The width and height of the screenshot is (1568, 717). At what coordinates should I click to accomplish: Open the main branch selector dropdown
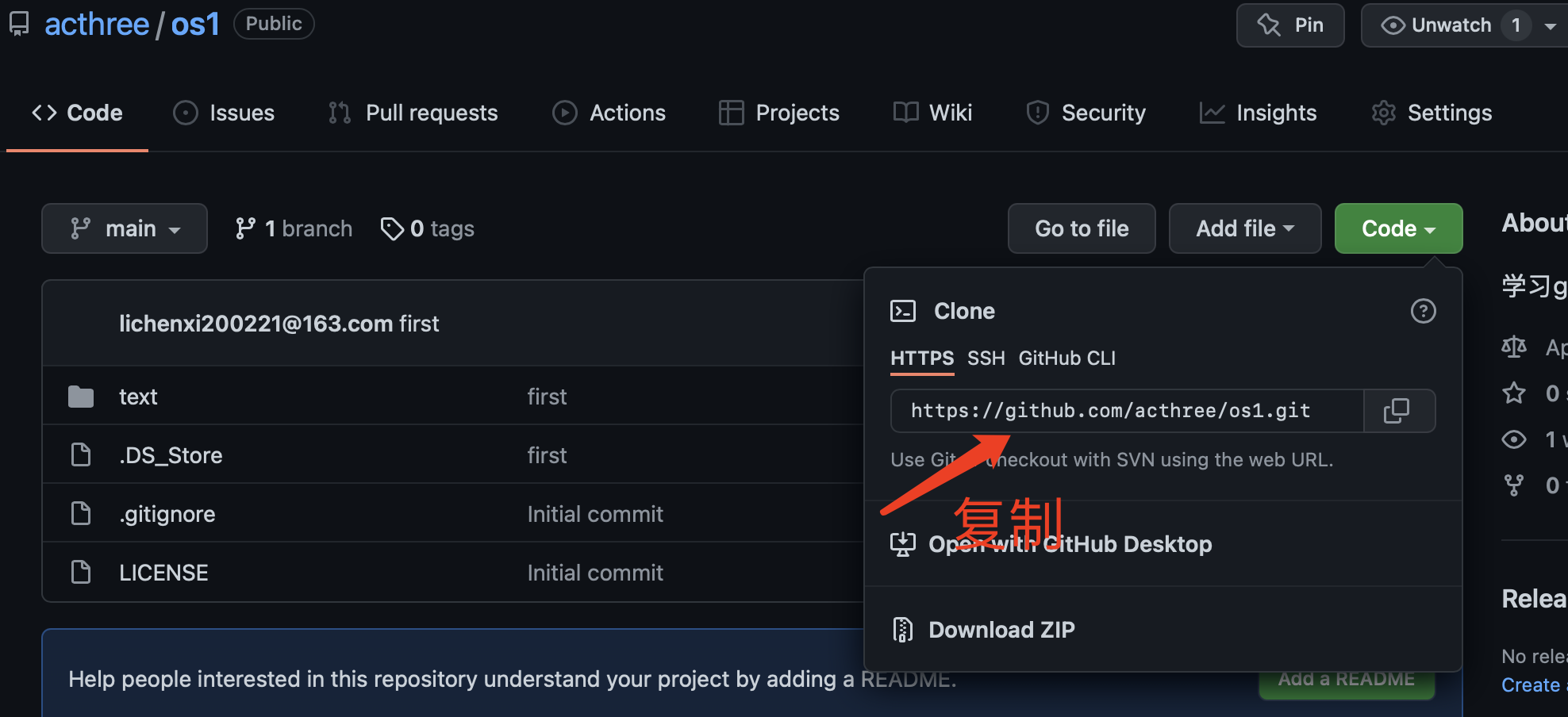coord(125,229)
